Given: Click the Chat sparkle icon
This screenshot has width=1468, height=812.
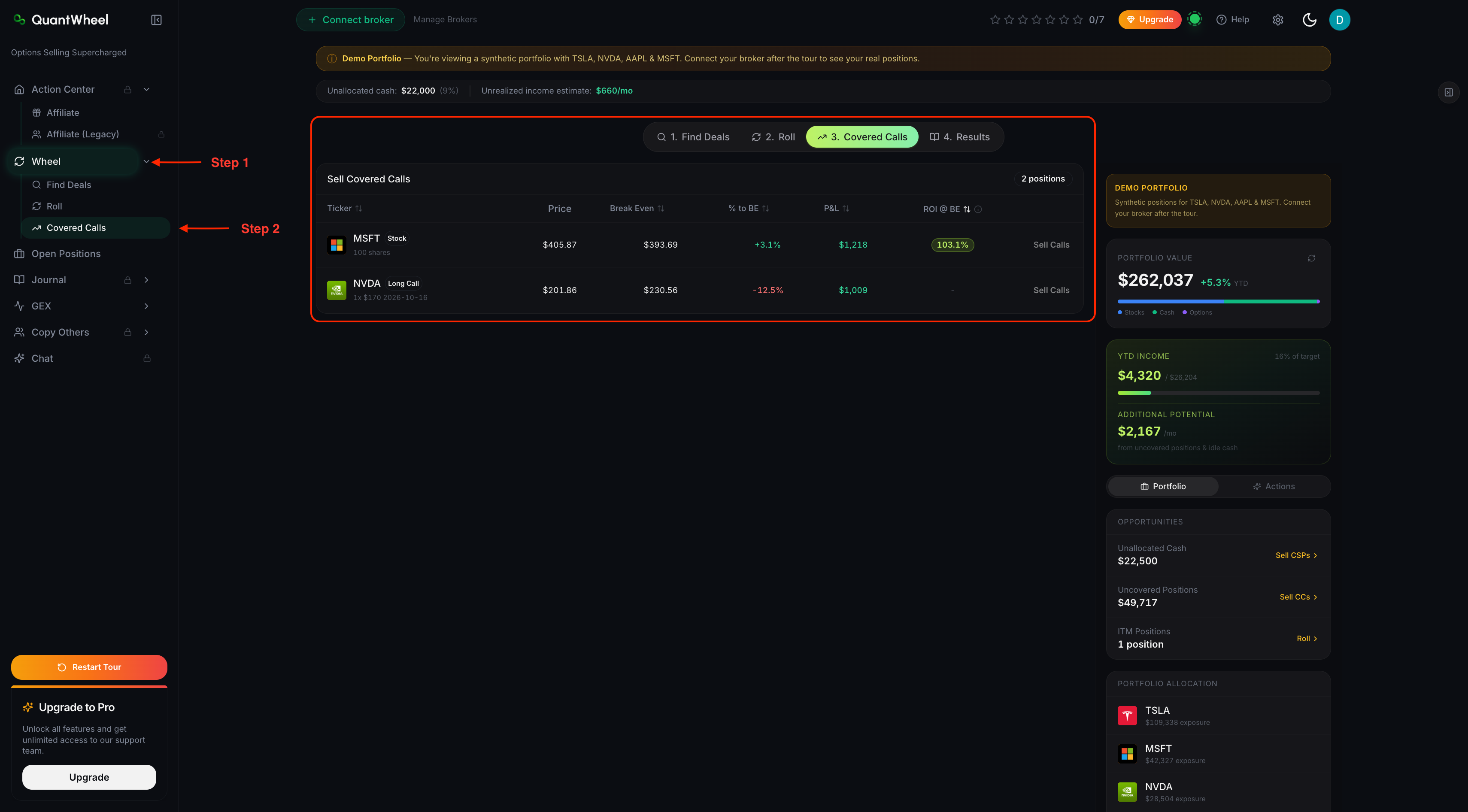Looking at the screenshot, I should pos(19,358).
